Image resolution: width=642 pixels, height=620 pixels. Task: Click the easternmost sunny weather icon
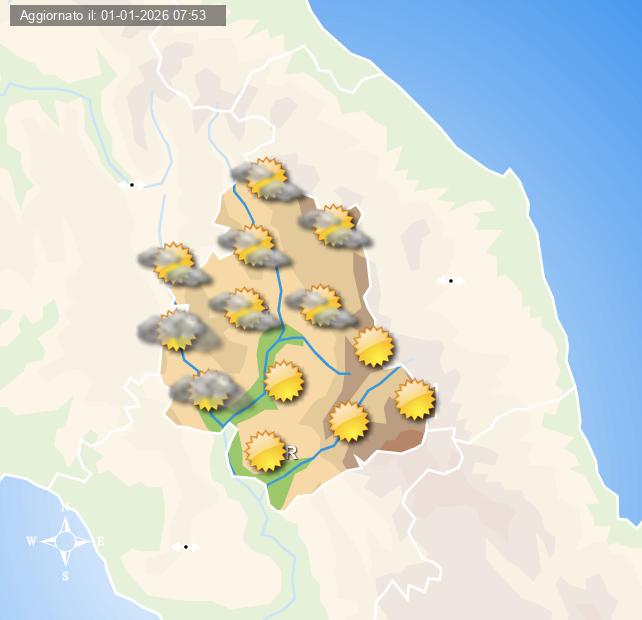point(415,400)
